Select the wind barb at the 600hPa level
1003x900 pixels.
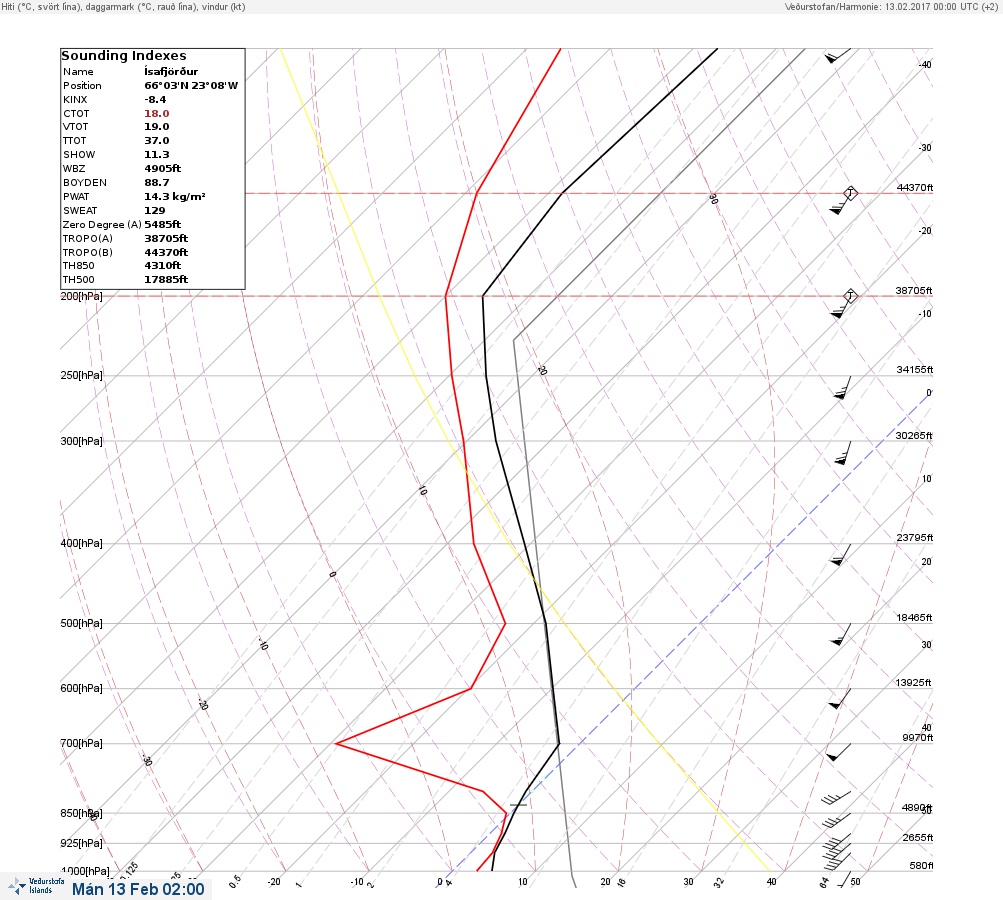point(839,699)
